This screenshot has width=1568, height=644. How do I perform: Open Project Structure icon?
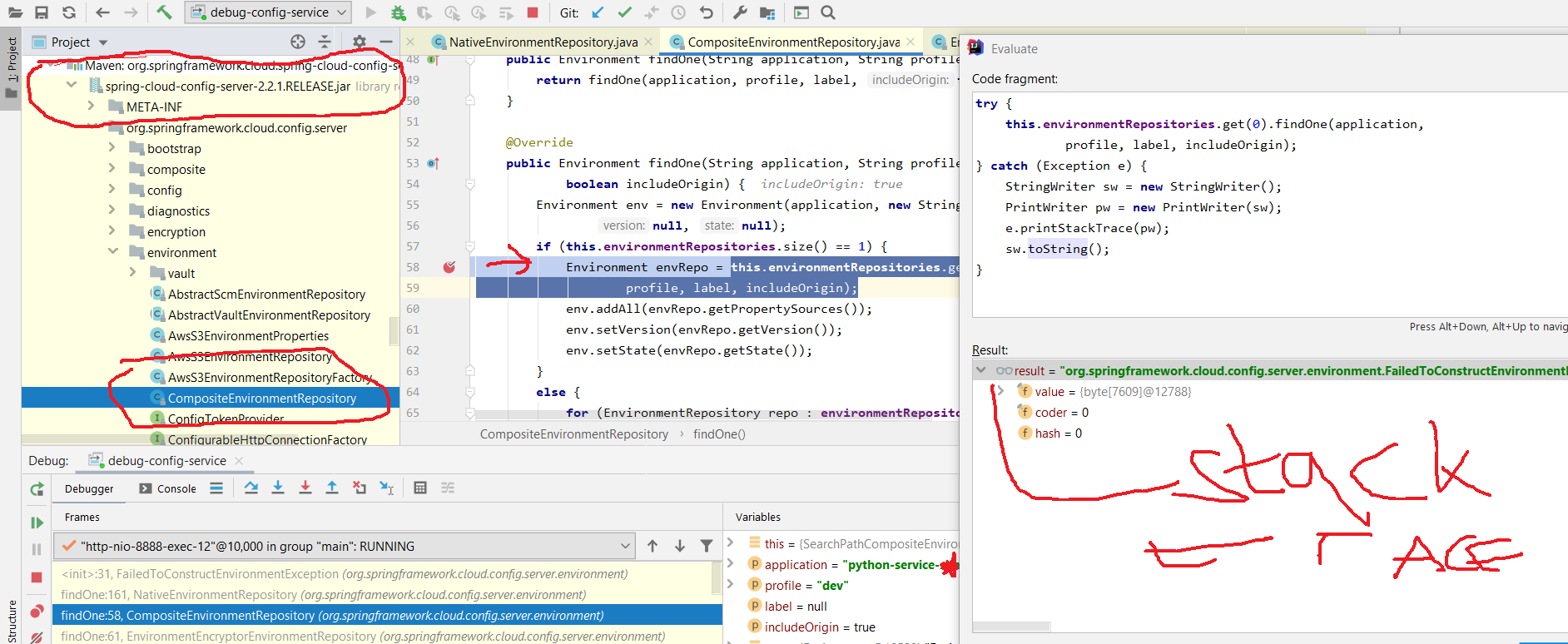pos(767,12)
